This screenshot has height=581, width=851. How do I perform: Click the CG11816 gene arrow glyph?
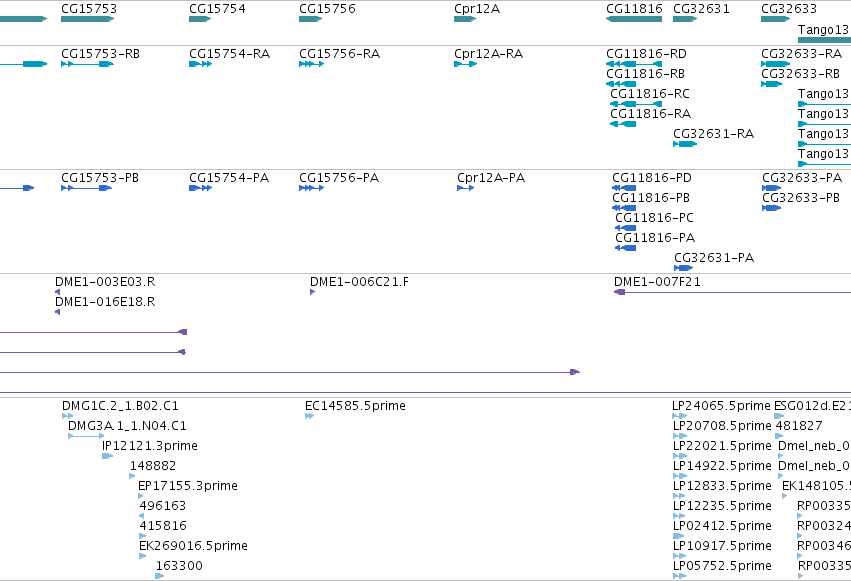coord(634,19)
